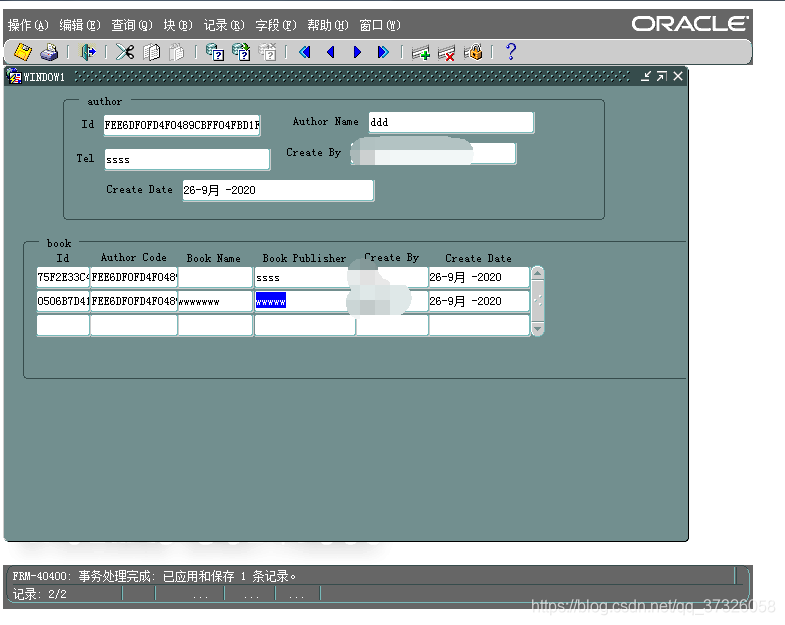
Task: Click the Print icon in the toolbar
Action: coord(50,52)
